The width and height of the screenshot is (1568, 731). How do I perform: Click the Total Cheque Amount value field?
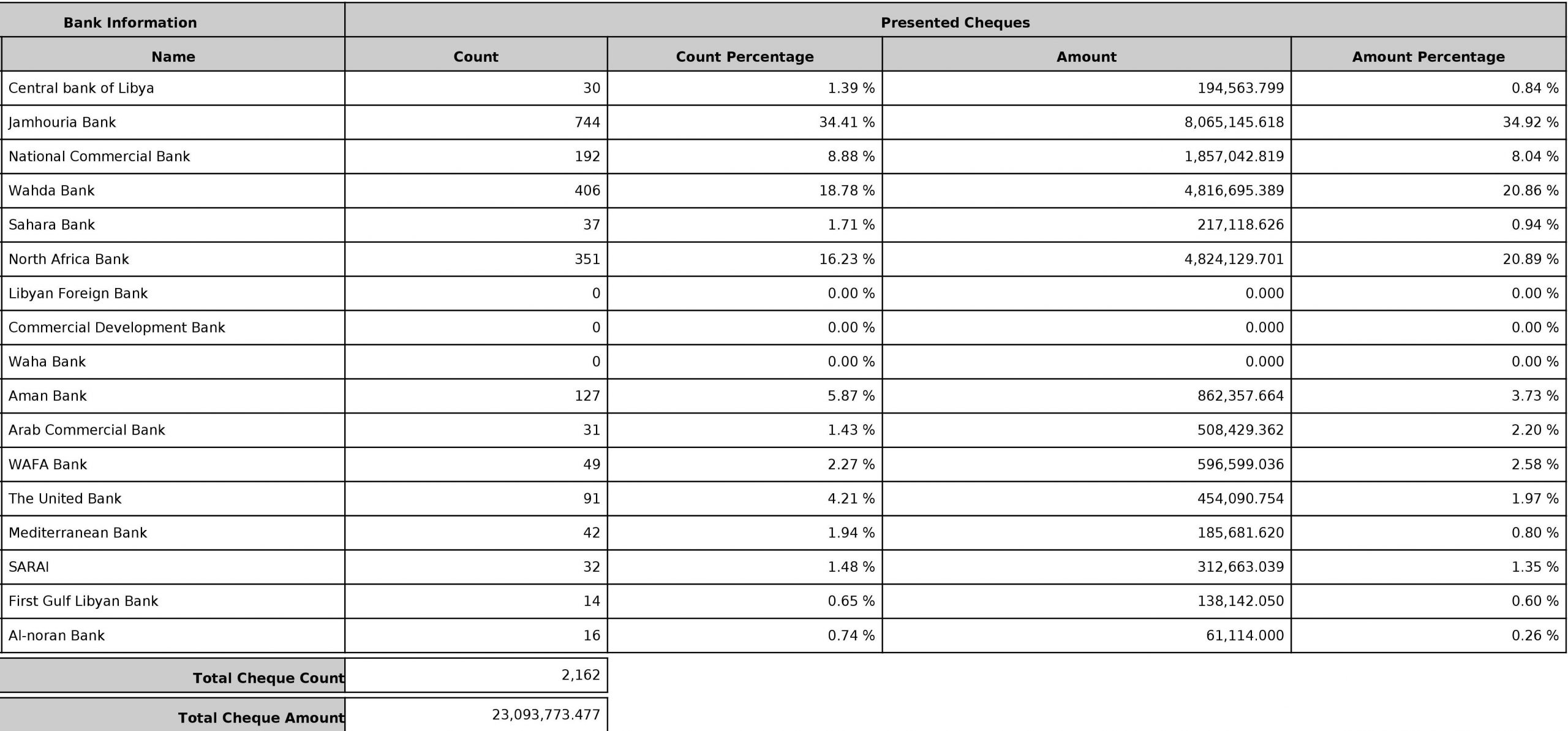click(x=476, y=714)
